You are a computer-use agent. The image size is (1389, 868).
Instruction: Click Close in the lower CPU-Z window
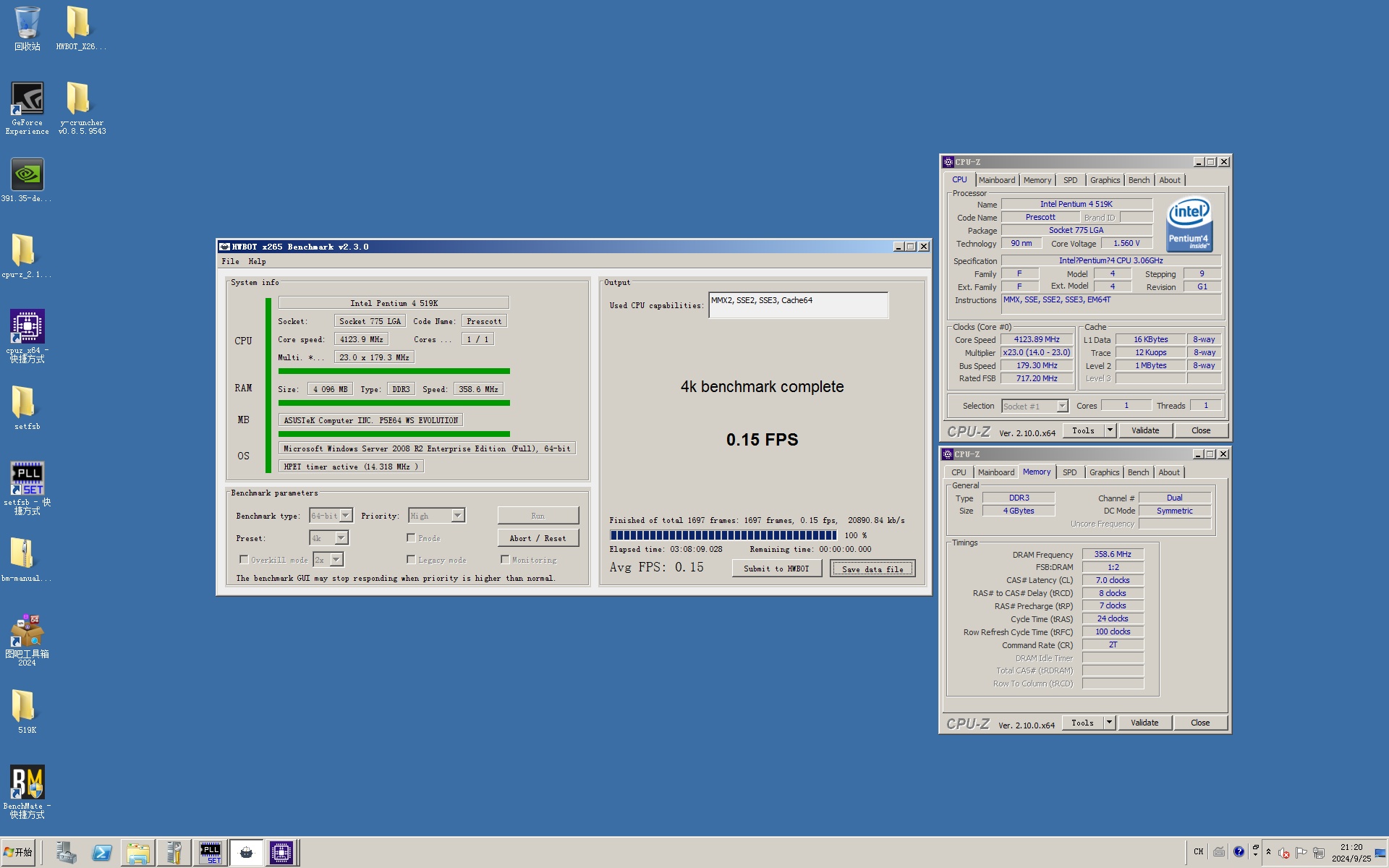coord(1199,723)
